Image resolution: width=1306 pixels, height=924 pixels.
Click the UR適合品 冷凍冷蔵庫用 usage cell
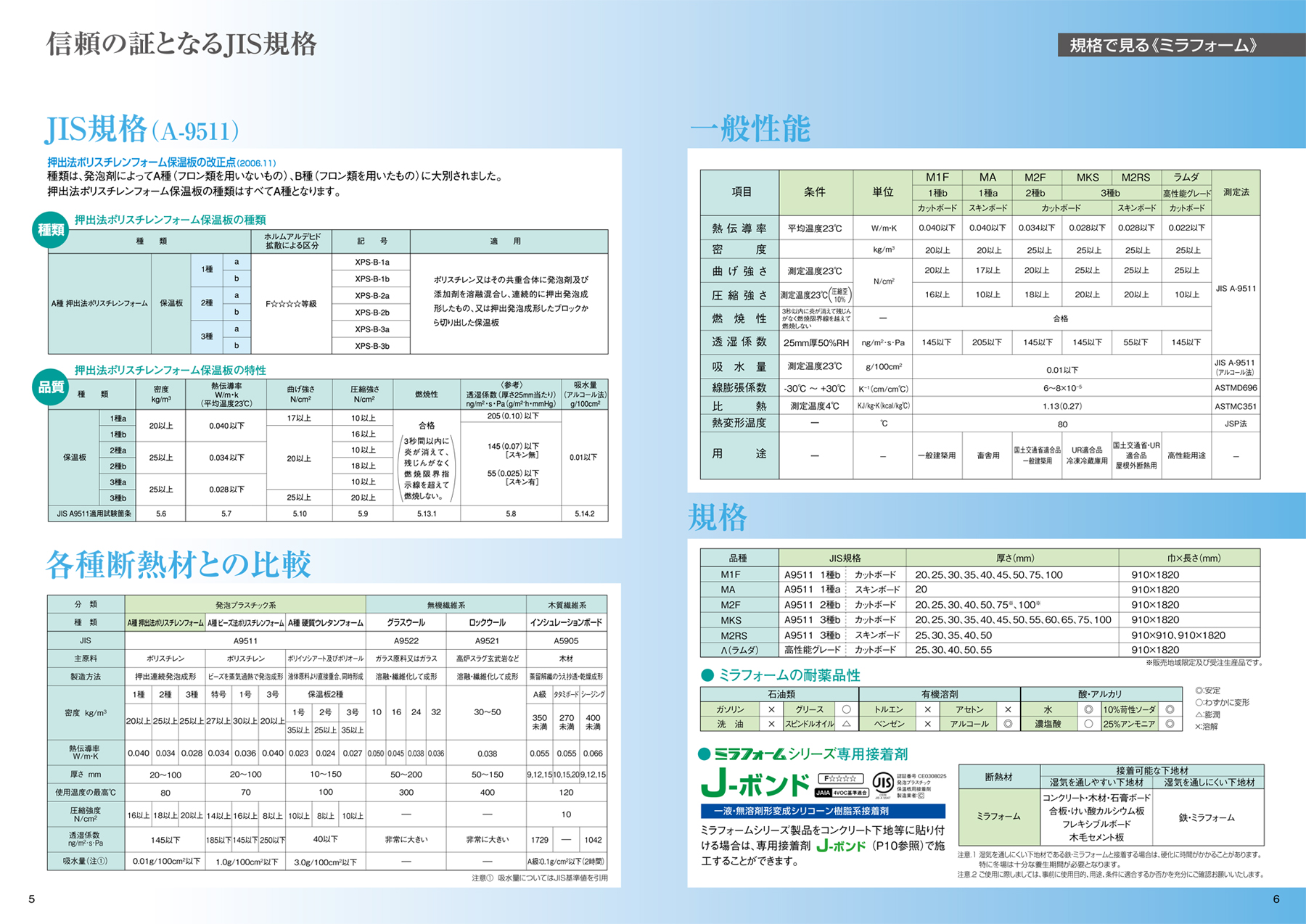[1087, 455]
